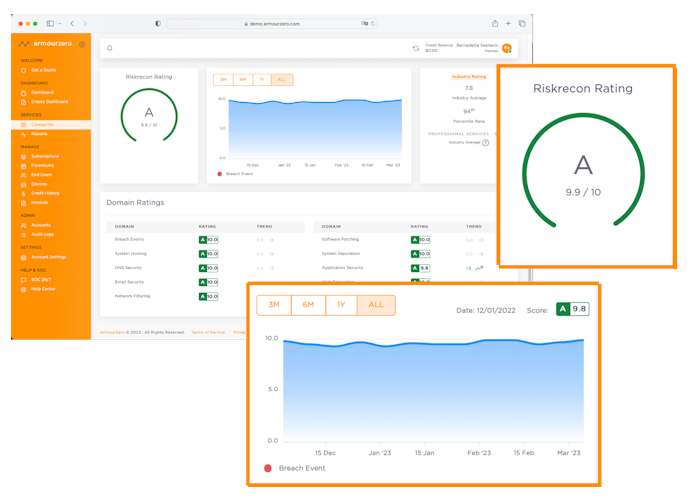The height and width of the screenshot is (500, 690).
Task: Click the Account Settings gear icon
Action: [23, 257]
